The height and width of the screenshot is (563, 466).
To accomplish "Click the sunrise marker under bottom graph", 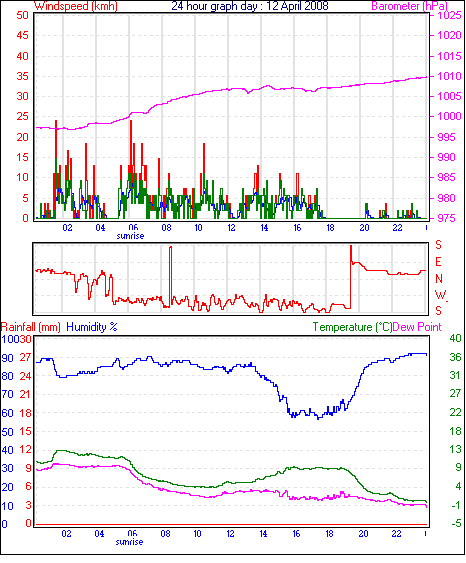I will coord(129,542).
